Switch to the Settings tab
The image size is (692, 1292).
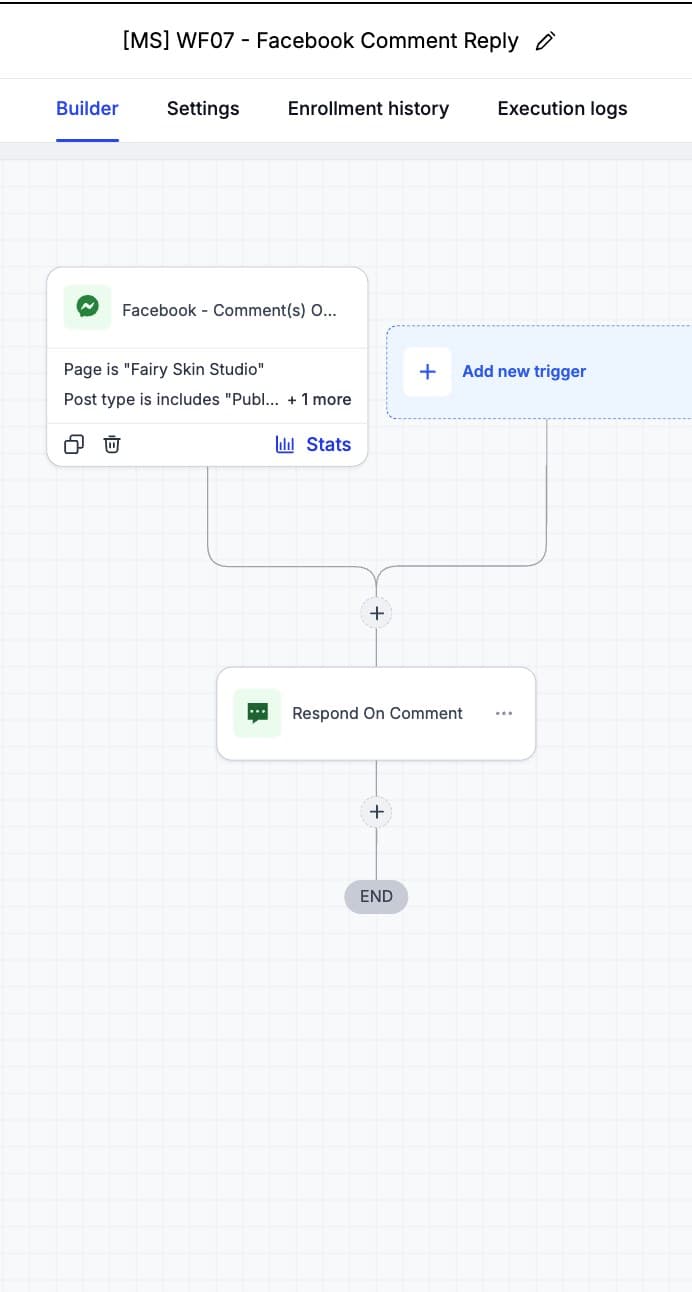click(203, 109)
